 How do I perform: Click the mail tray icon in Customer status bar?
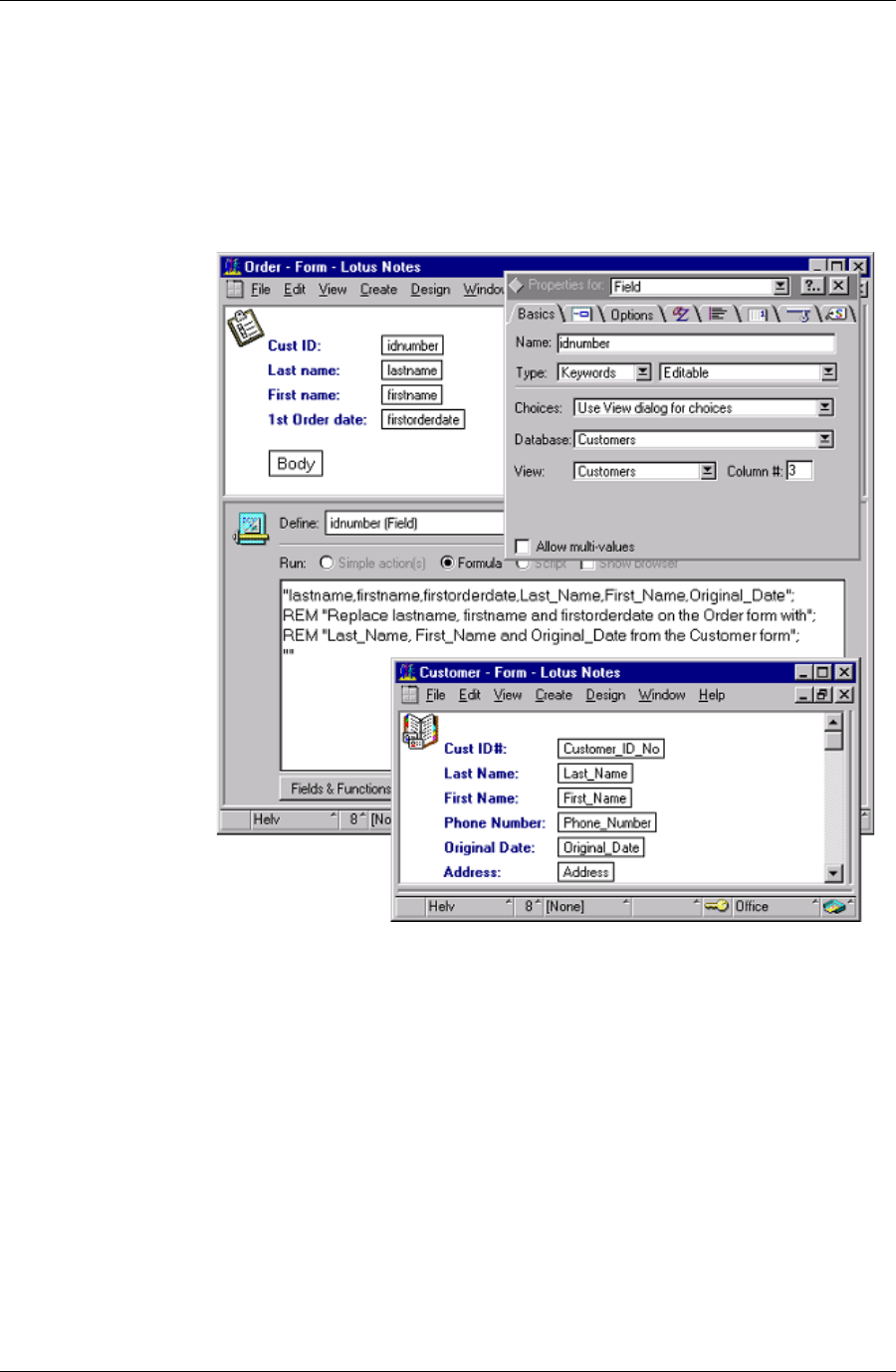(834, 906)
